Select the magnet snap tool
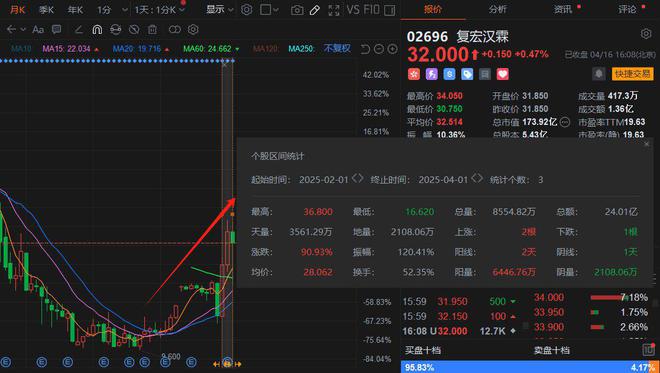 tap(97, 29)
